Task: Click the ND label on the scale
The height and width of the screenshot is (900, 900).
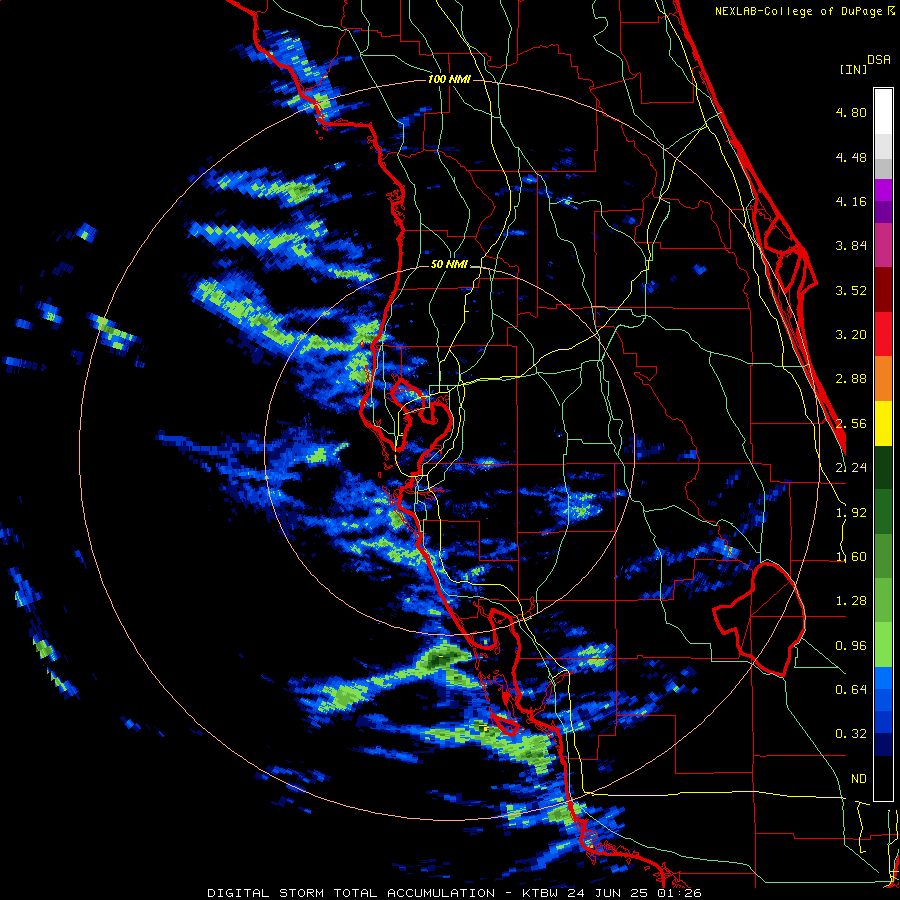Action: 859,779
